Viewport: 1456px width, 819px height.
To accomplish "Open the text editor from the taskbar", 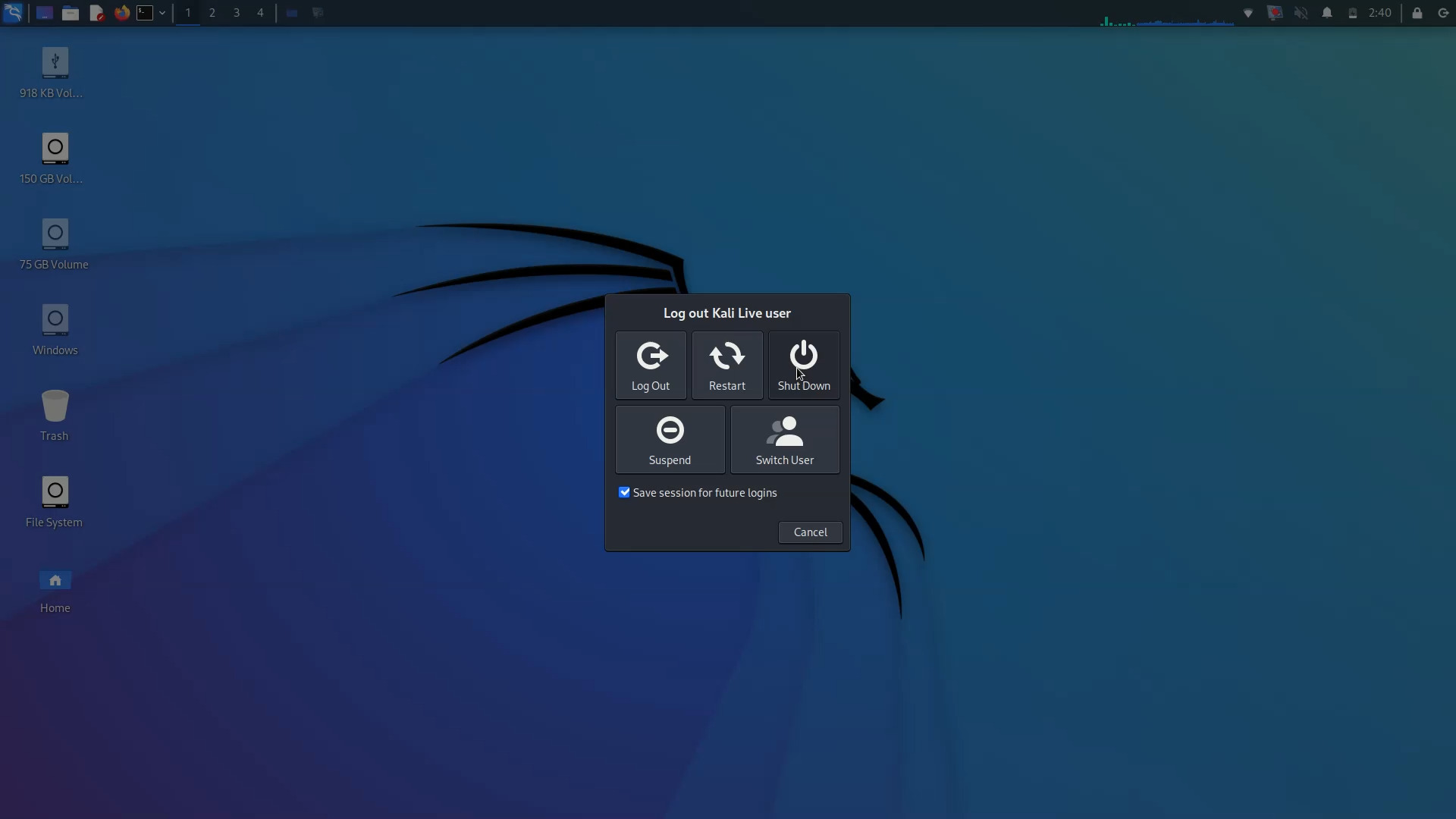I will [x=96, y=12].
